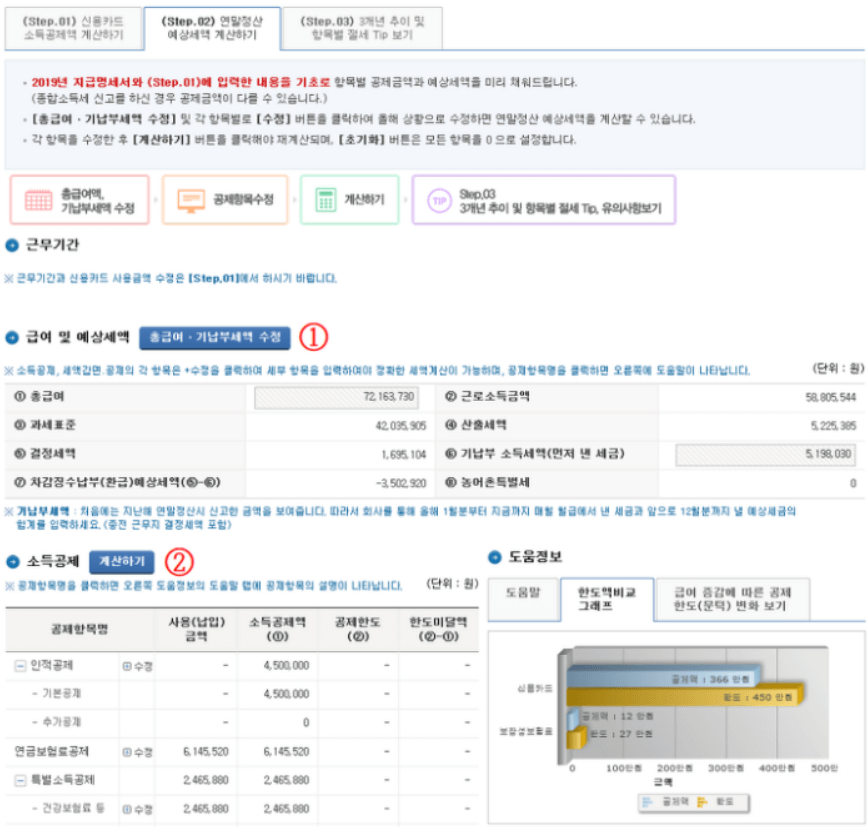The height and width of the screenshot is (827, 868).
Task: Select the 한도액비교 그래프 tab
Action: pyautogui.click(x=607, y=599)
